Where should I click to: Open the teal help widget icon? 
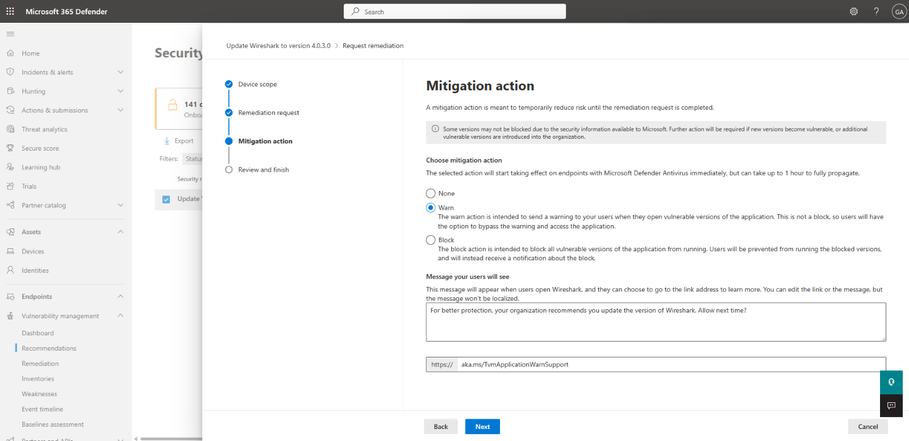[x=891, y=382]
